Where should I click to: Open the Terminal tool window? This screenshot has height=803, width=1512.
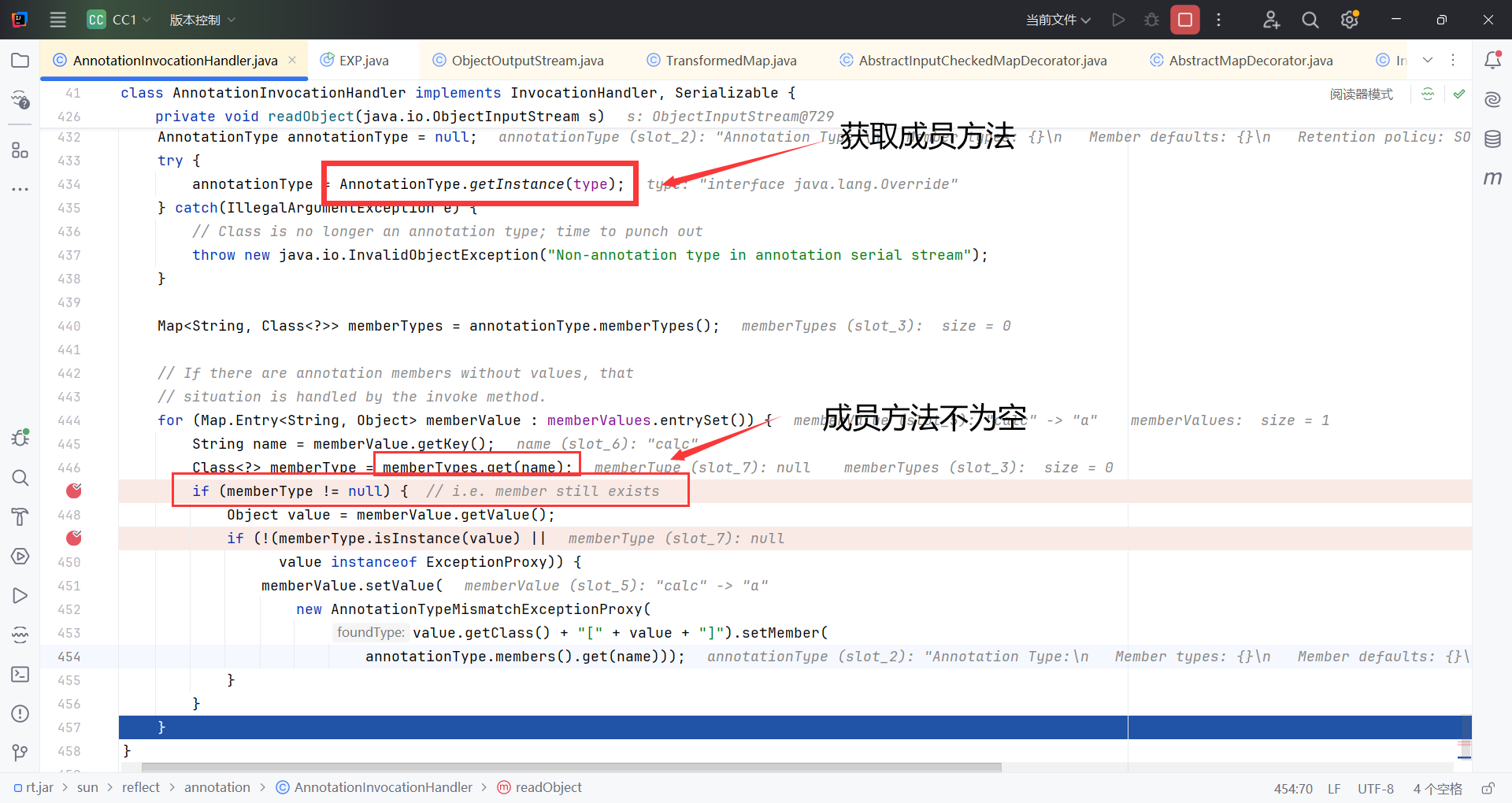pyautogui.click(x=20, y=675)
